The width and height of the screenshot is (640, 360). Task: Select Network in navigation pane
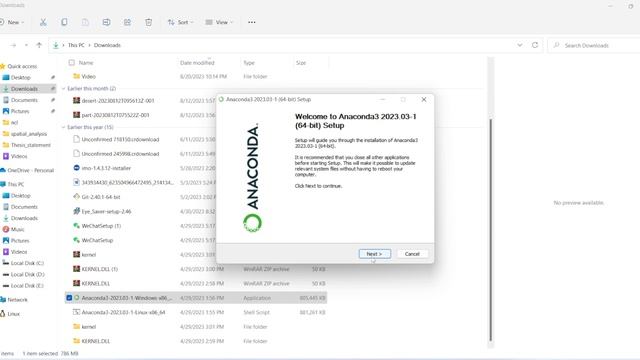17,300
